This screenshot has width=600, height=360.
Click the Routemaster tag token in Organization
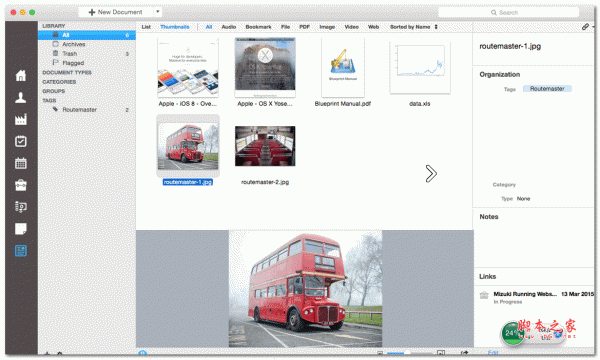547,89
